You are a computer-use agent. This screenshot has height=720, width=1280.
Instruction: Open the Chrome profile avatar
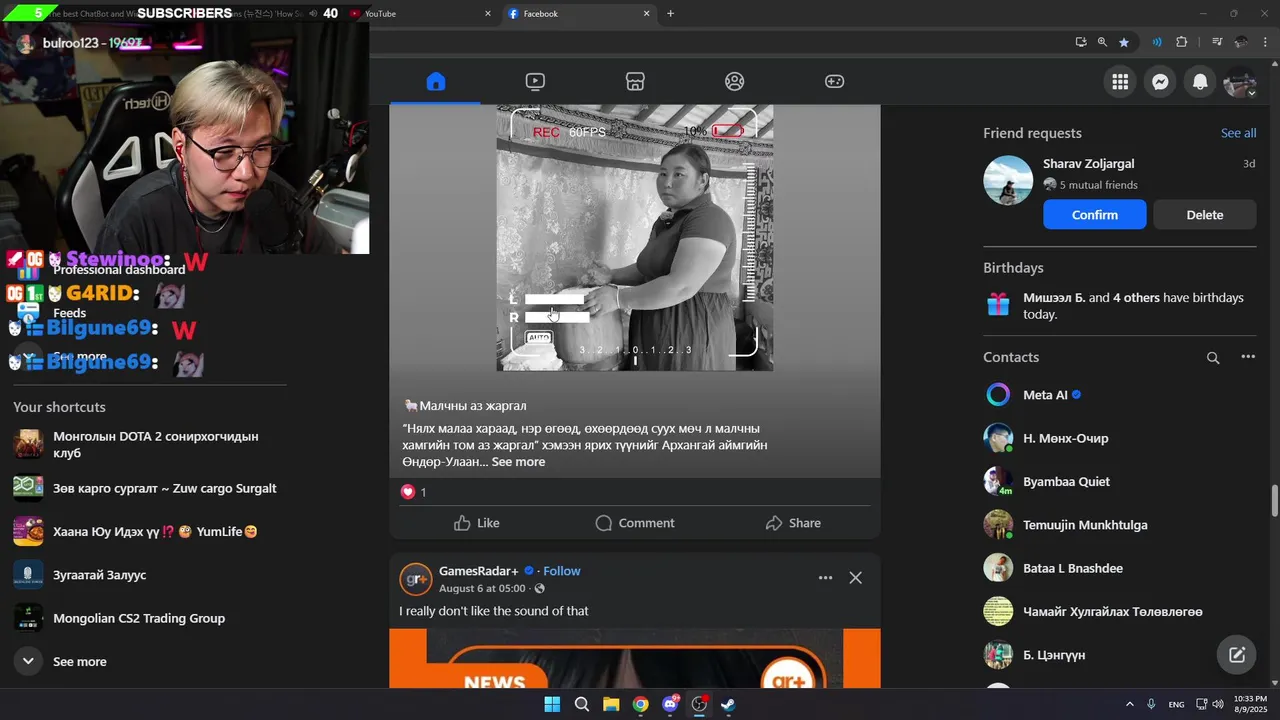coord(1241,42)
